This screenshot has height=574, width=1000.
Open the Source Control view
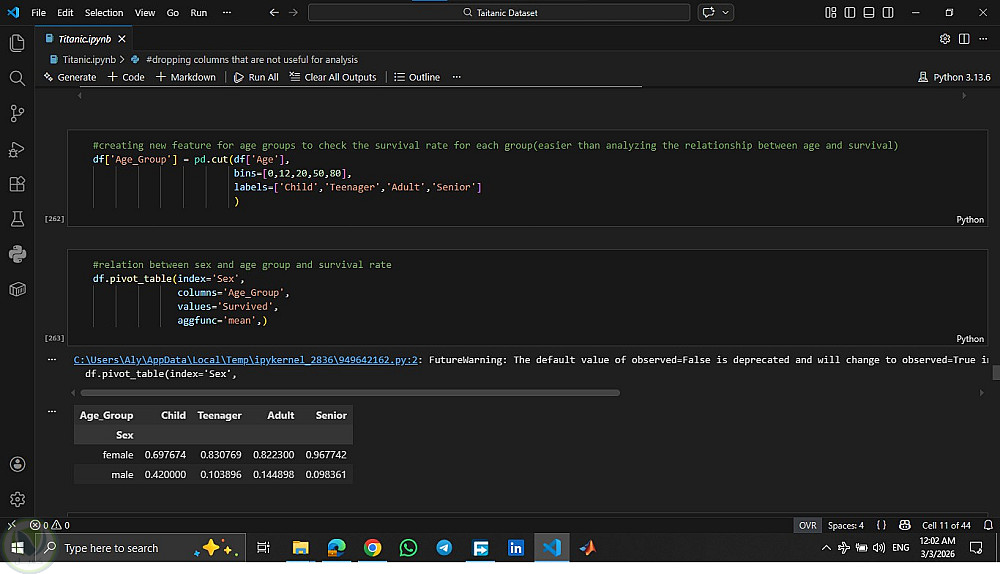pyautogui.click(x=16, y=113)
